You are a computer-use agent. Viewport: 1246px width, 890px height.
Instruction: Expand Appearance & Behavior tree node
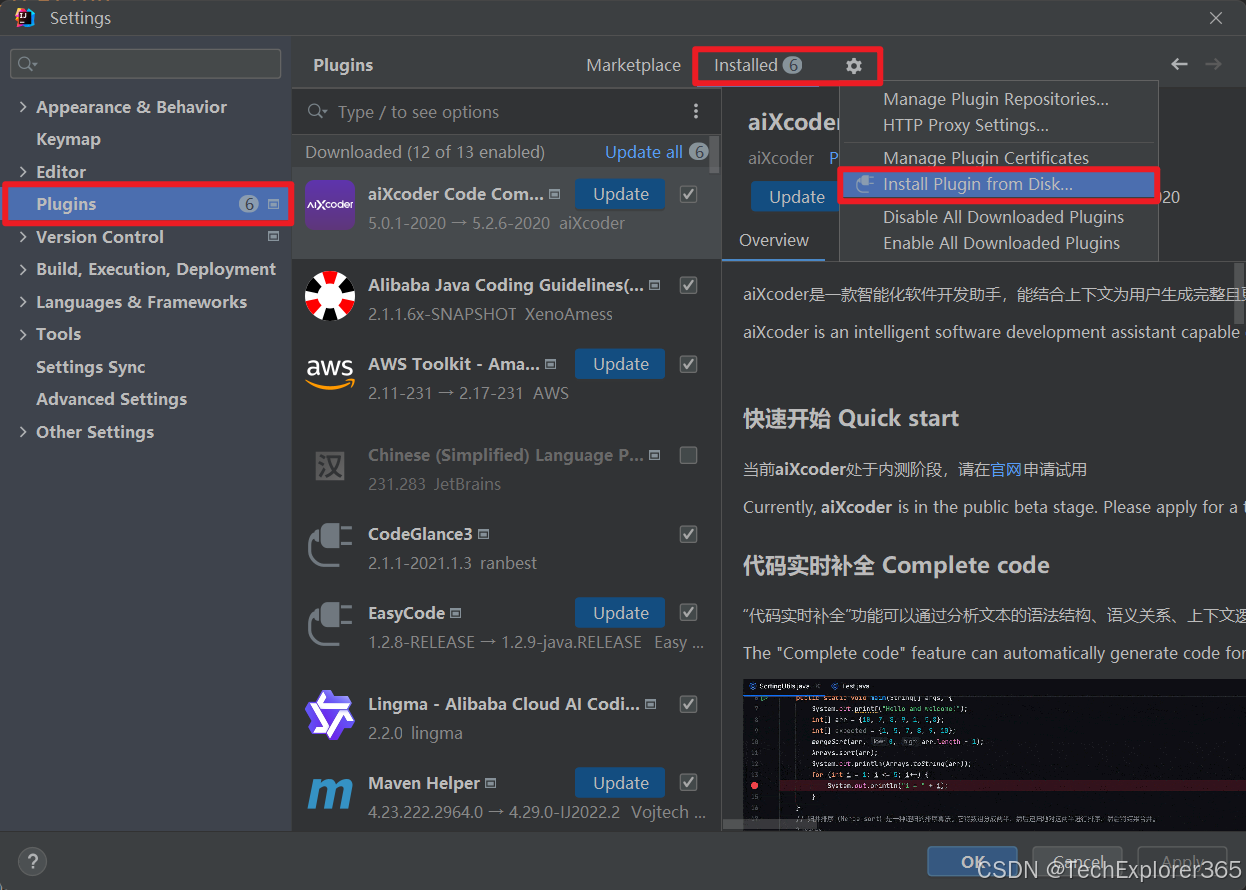point(23,107)
